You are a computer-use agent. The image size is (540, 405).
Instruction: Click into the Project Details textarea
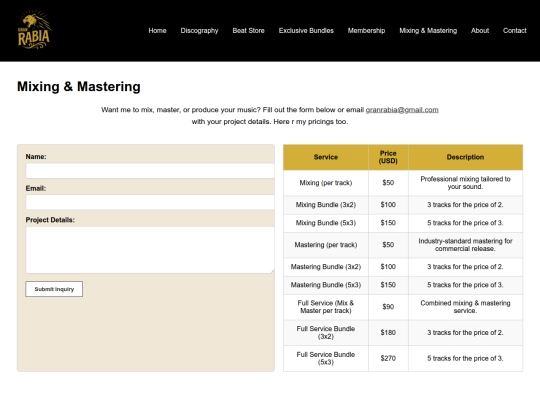pos(150,250)
